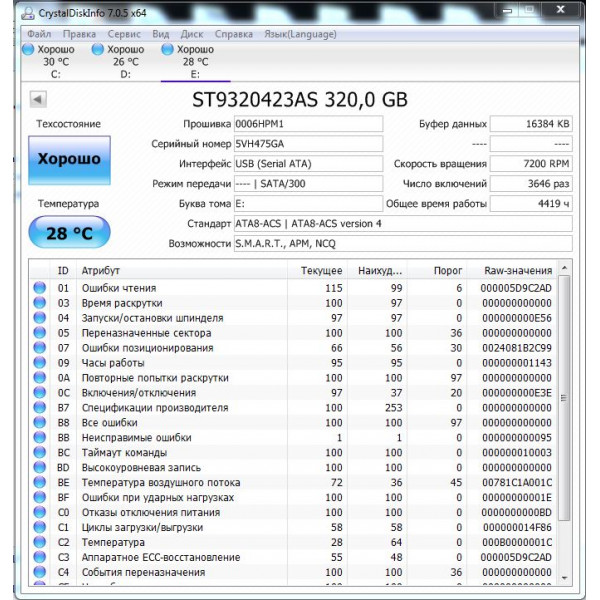Viewport: 600px width, 600px height.
Task: Click status orb for Повторные попытки раскрутки
Action: (39, 377)
